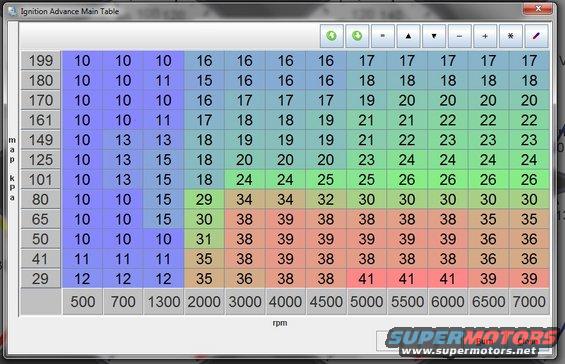Viewport: 565px width, 364px height.
Task: Click the add (plus) toolbar button
Action: pos(485,36)
